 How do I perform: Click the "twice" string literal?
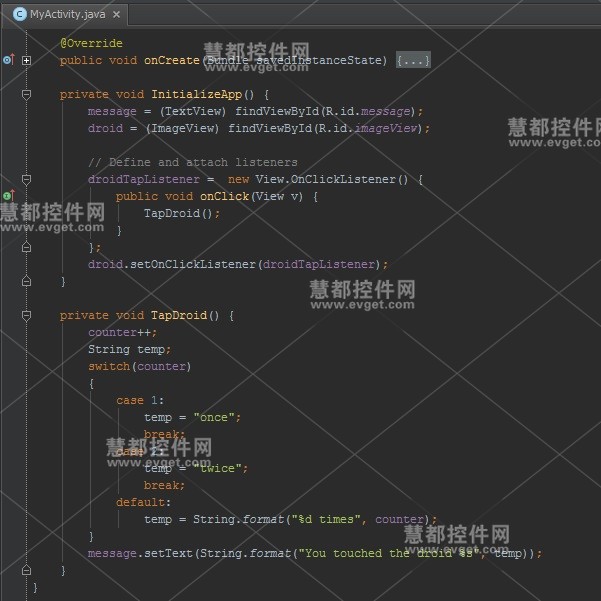click(217, 468)
